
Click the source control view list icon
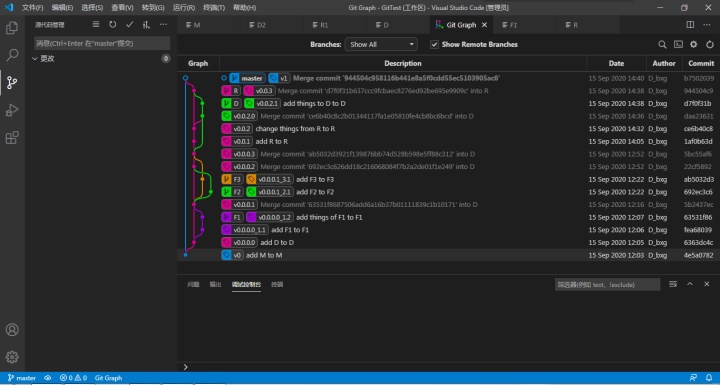pos(96,25)
